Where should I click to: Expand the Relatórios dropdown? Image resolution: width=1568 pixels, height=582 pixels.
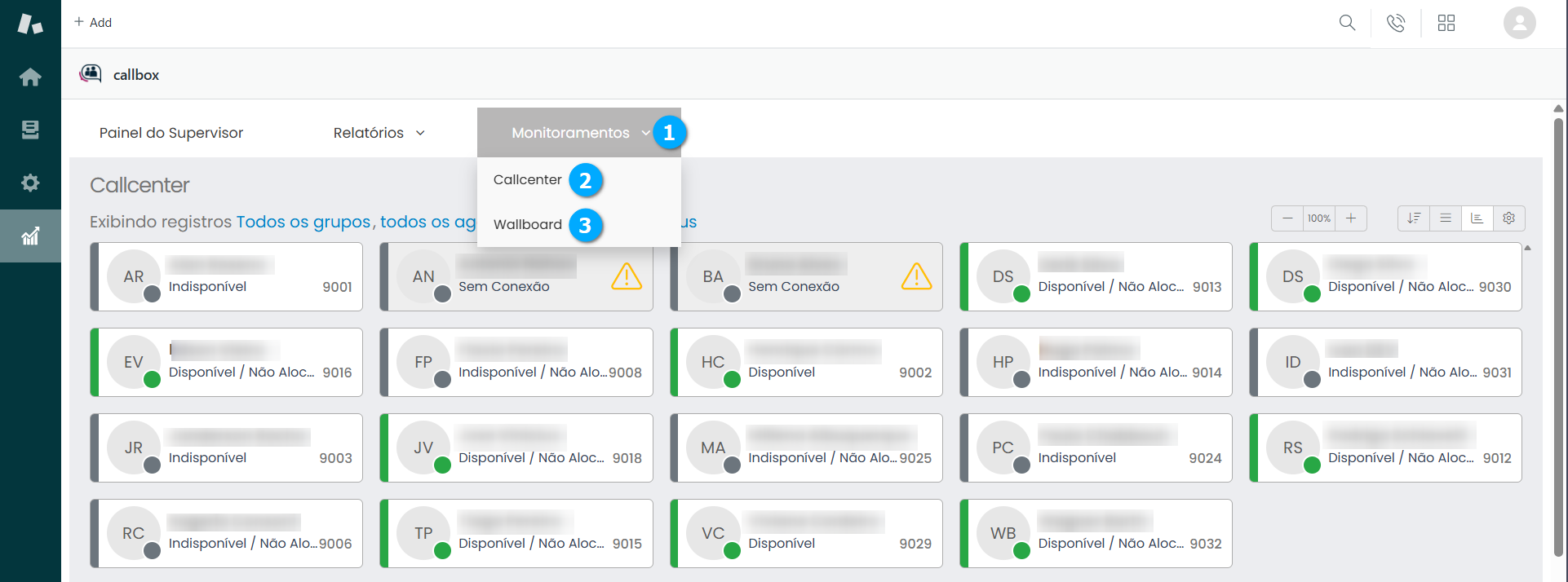[379, 133]
